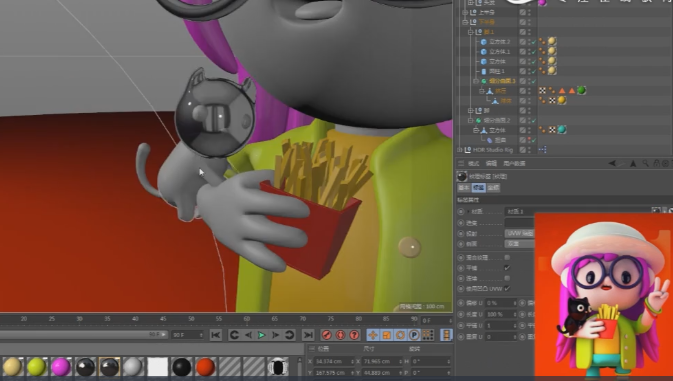Uncheck the 平铺 tile checkbox
Screen dimensions: 673x381
tap(507, 268)
